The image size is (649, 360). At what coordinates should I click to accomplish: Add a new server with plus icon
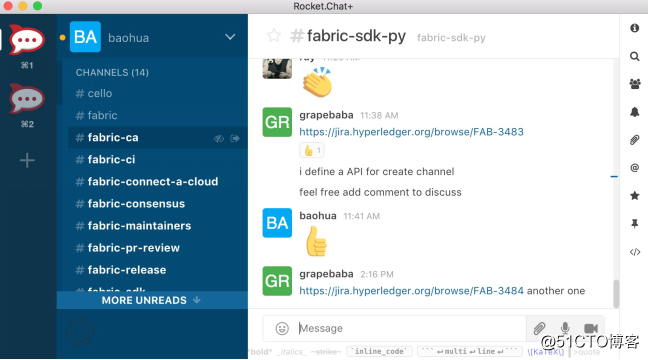27,160
